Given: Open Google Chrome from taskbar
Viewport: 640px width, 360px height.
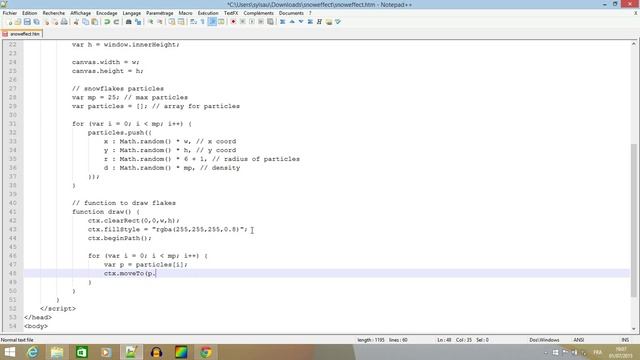Looking at the screenshot, I should [x=206, y=352].
